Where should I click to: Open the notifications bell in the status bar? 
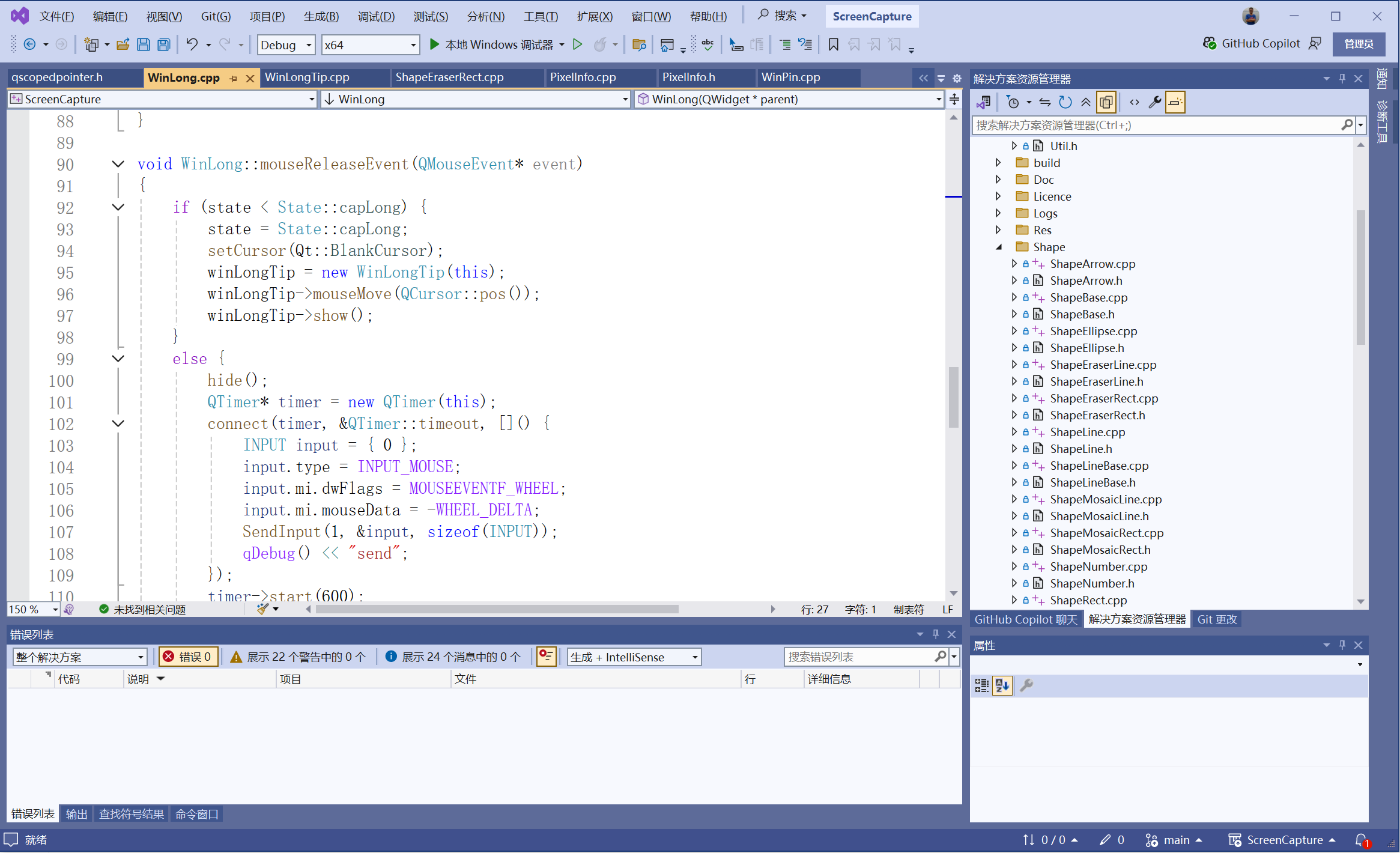(1362, 840)
